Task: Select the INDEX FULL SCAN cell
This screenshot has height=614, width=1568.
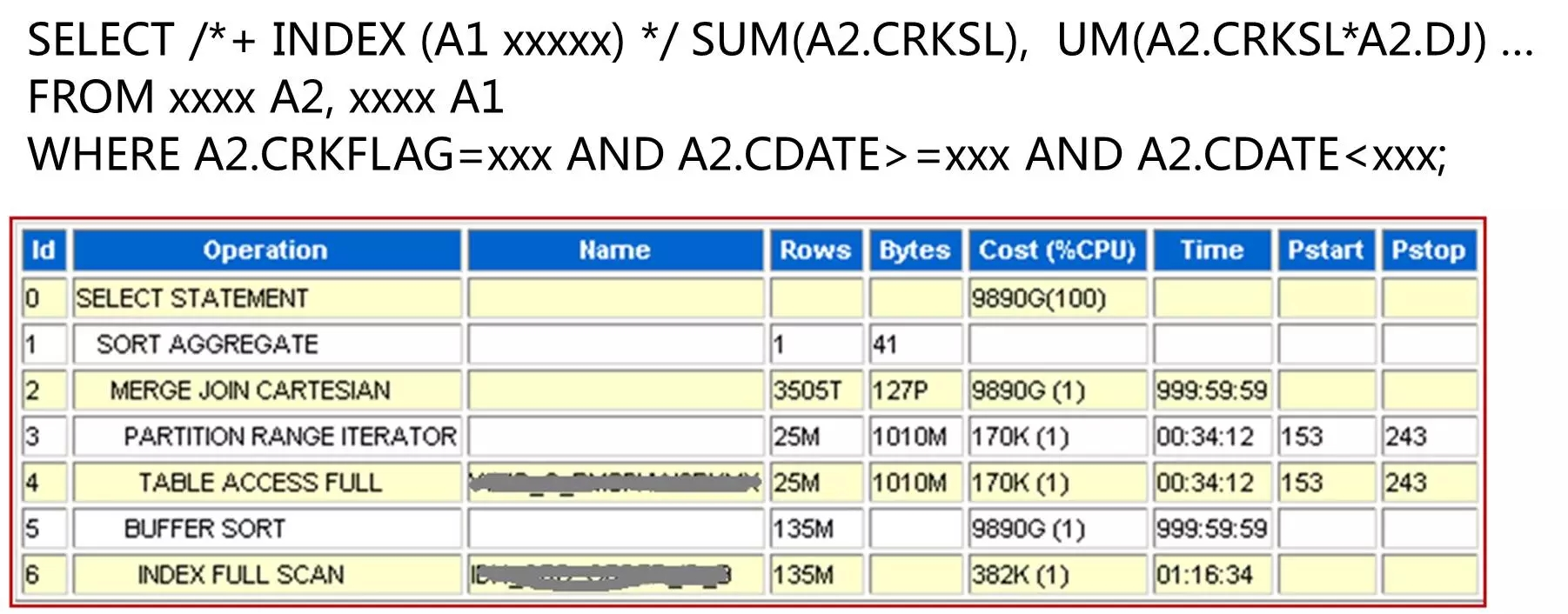Action: (x=266, y=575)
